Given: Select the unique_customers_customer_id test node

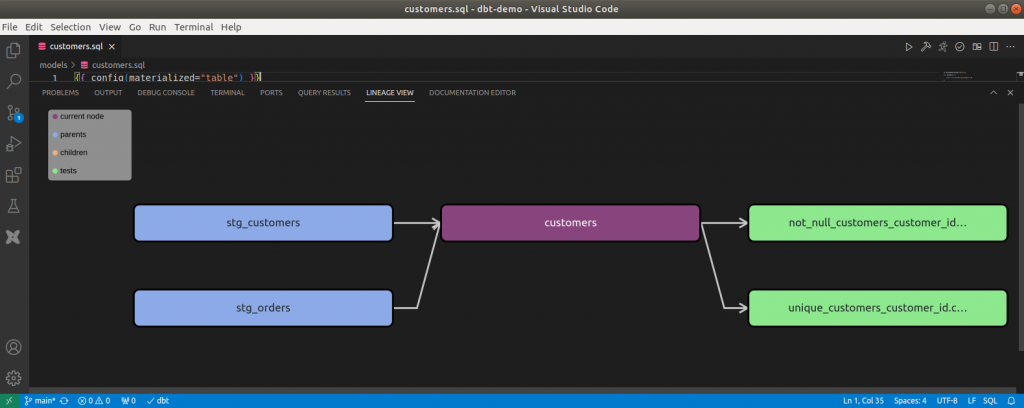Looking at the screenshot, I should pyautogui.click(x=877, y=307).
